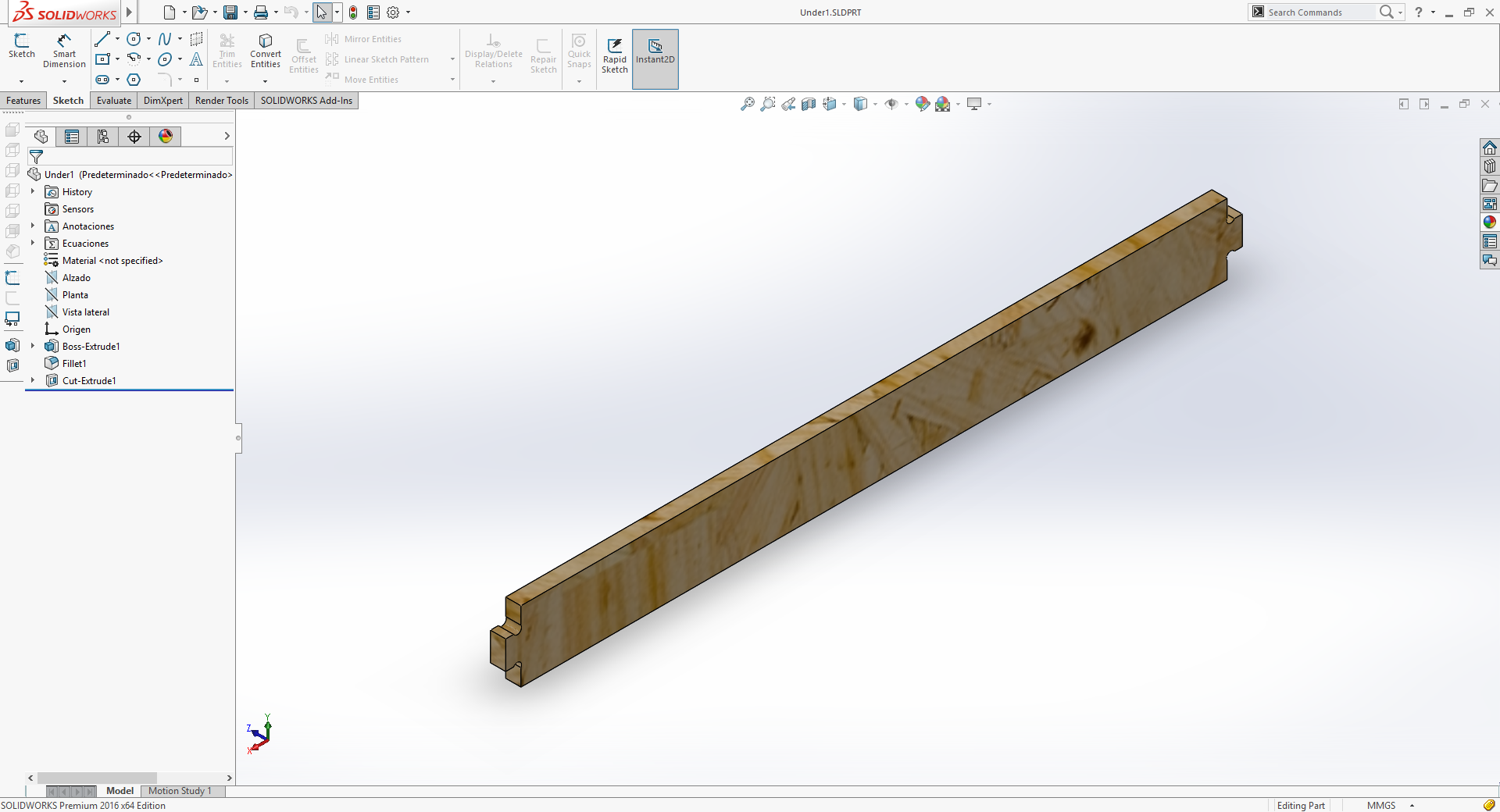Viewport: 1500px width, 812px height.
Task: Choose the Ellipse sketch tool
Action: click(164, 59)
